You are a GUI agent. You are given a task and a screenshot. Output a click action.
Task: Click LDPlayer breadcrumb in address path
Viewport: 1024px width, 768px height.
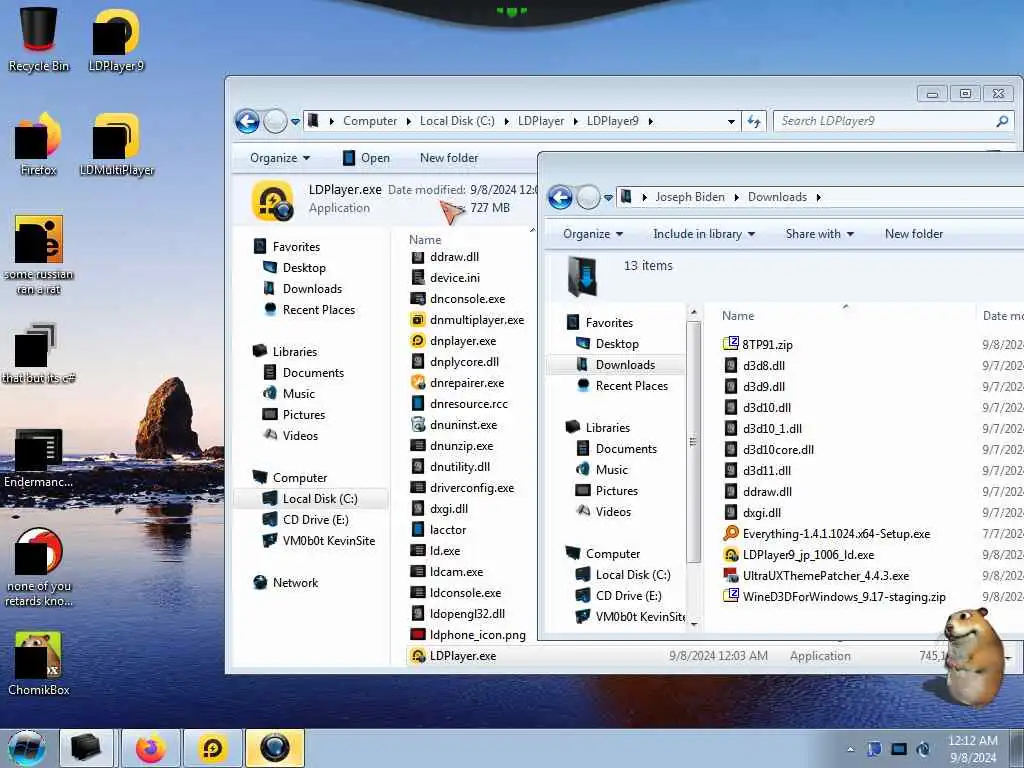point(541,121)
